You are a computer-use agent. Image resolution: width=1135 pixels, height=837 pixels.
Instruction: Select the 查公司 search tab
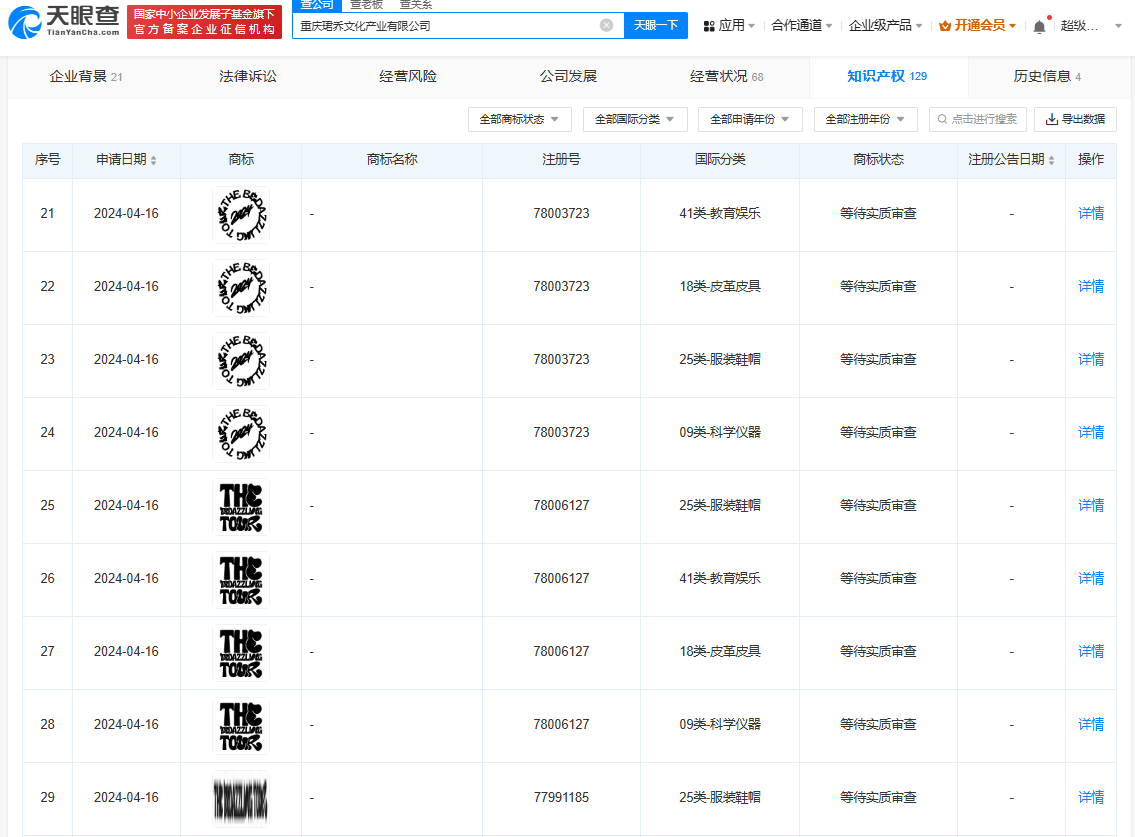point(317,5)
